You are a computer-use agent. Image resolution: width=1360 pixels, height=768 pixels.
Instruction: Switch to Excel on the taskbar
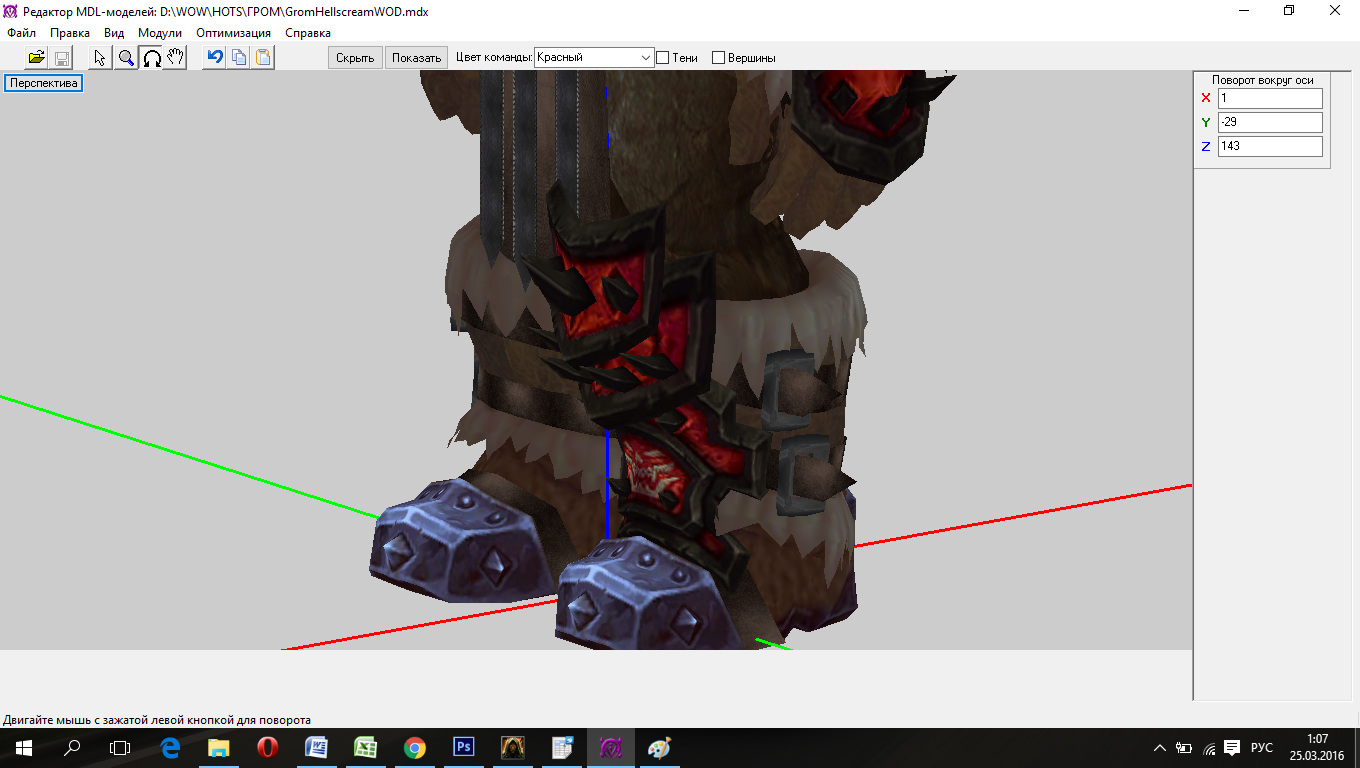click(365, 748)
